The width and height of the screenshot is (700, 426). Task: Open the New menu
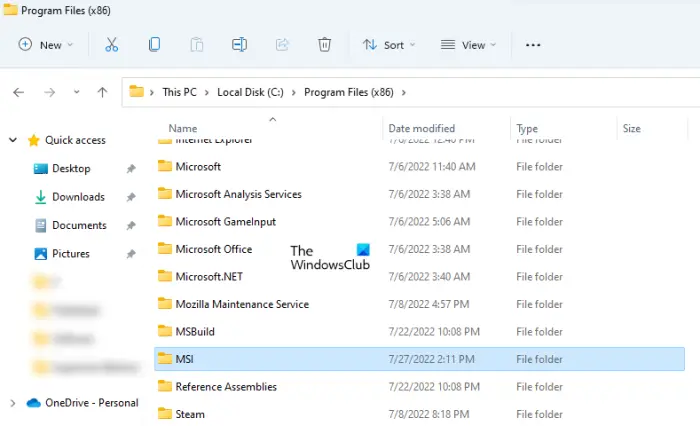click(45, 45)
